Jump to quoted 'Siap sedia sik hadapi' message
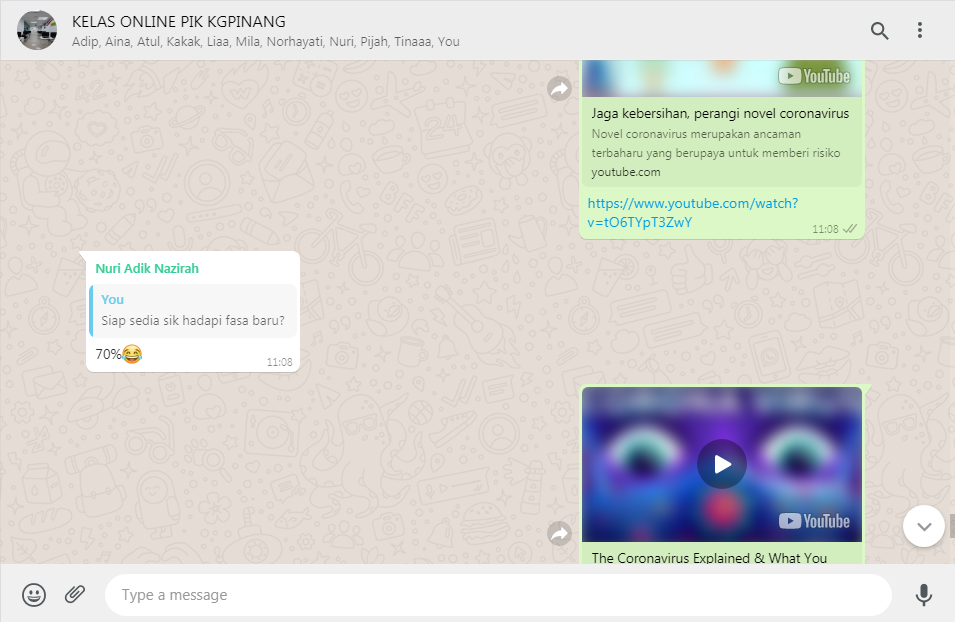This screenshot has height=622, width=955. [193, 310]
